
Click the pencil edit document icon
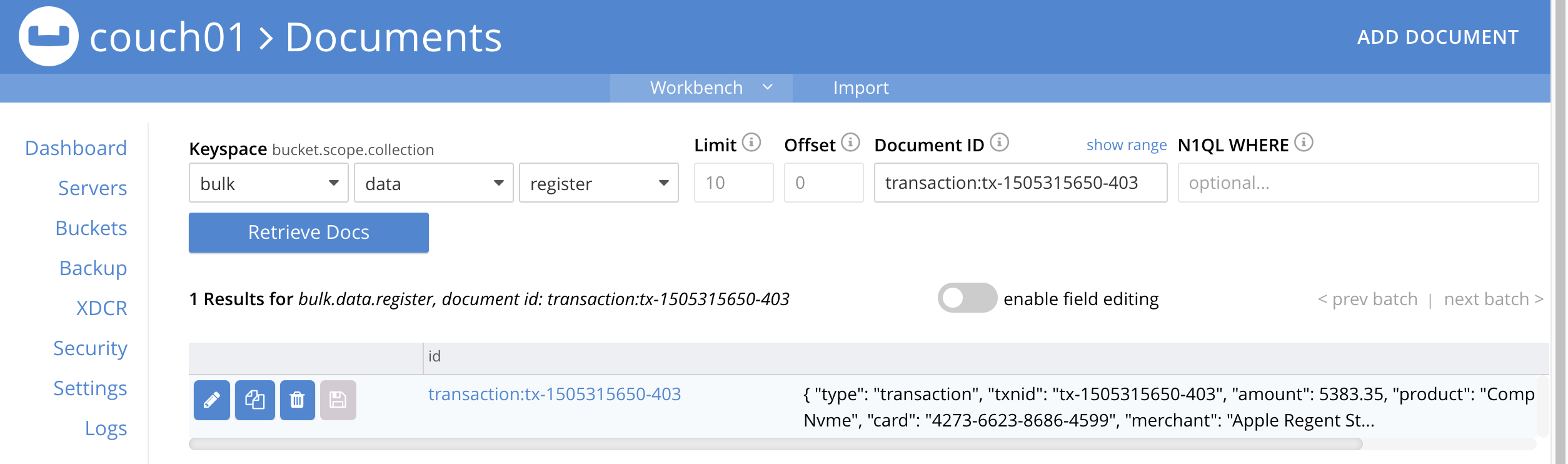[211, 400]
